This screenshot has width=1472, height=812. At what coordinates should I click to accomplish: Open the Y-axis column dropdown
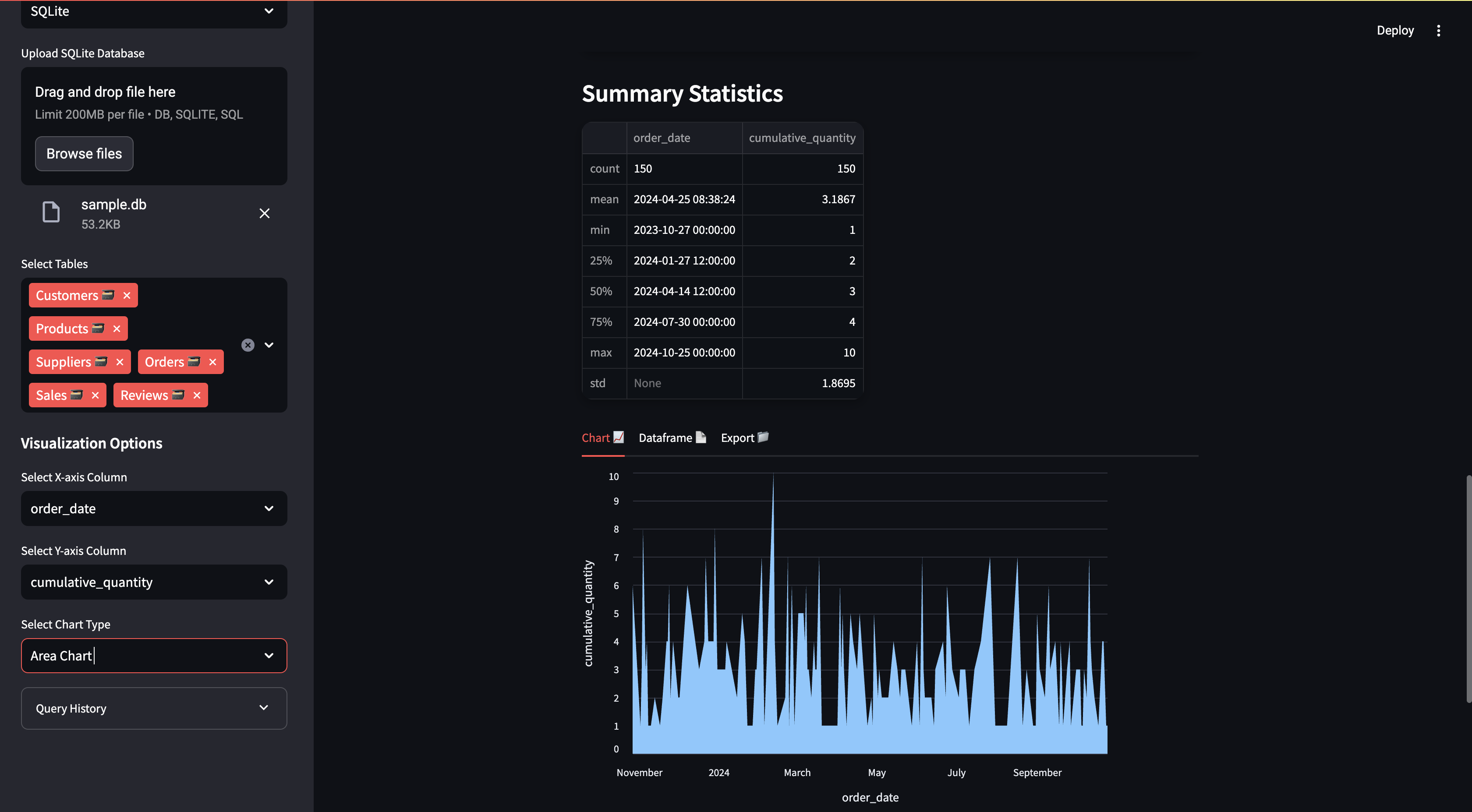click(x=154, y=583)
